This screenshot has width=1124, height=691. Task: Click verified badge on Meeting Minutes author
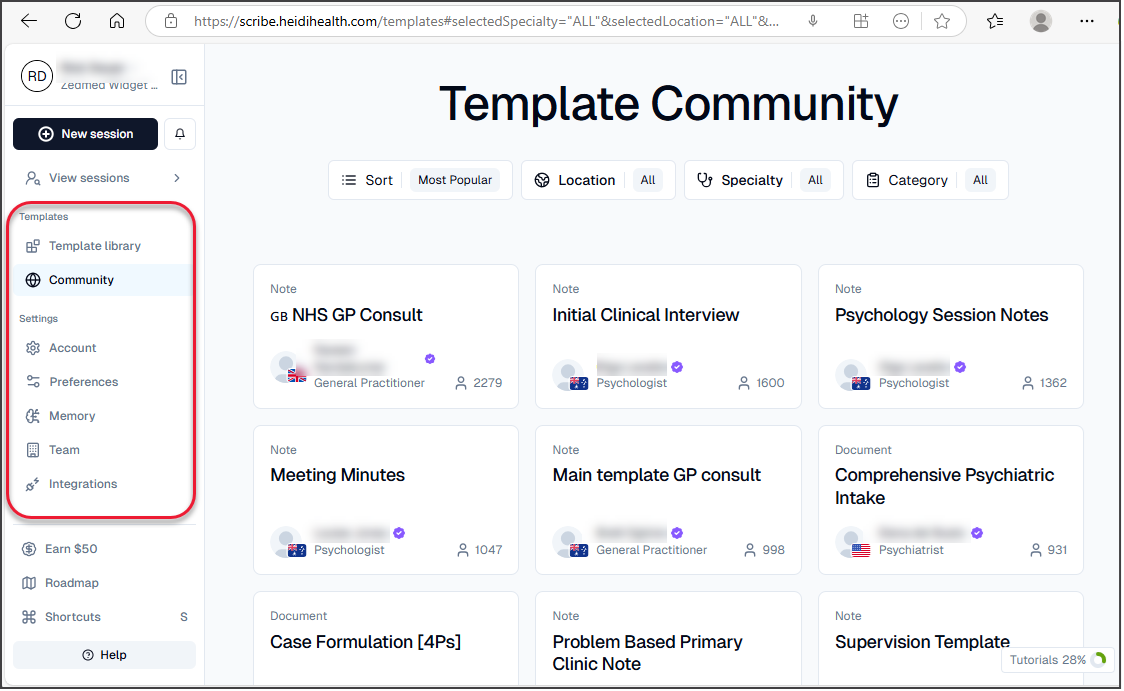click(x=399, y=533)
